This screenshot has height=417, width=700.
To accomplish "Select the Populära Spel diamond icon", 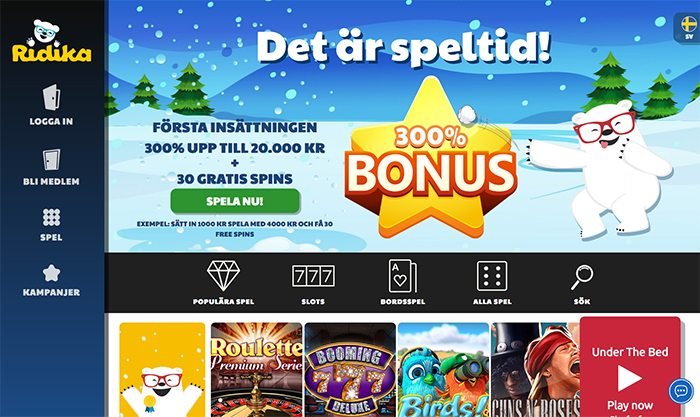I will (223, 276).
